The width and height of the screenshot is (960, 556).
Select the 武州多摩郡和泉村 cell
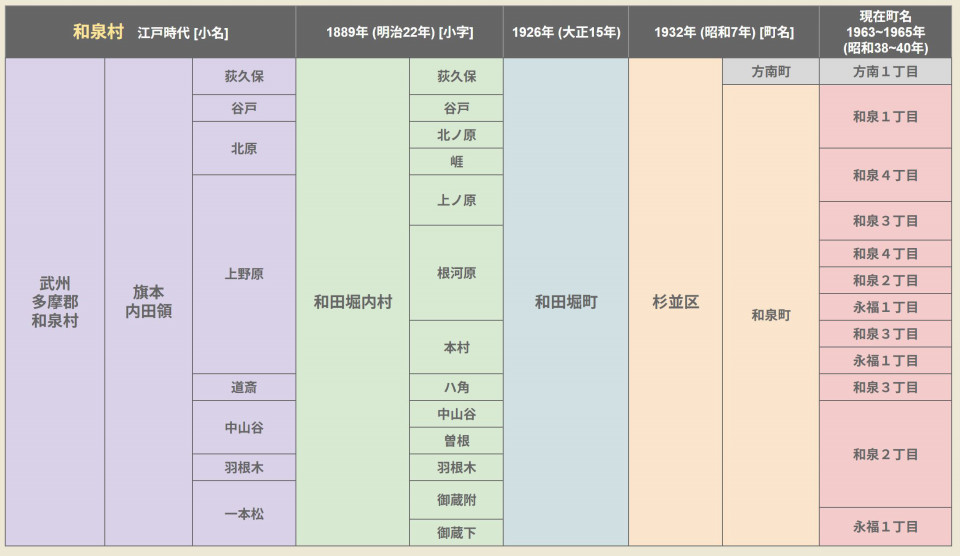point(56,302)
